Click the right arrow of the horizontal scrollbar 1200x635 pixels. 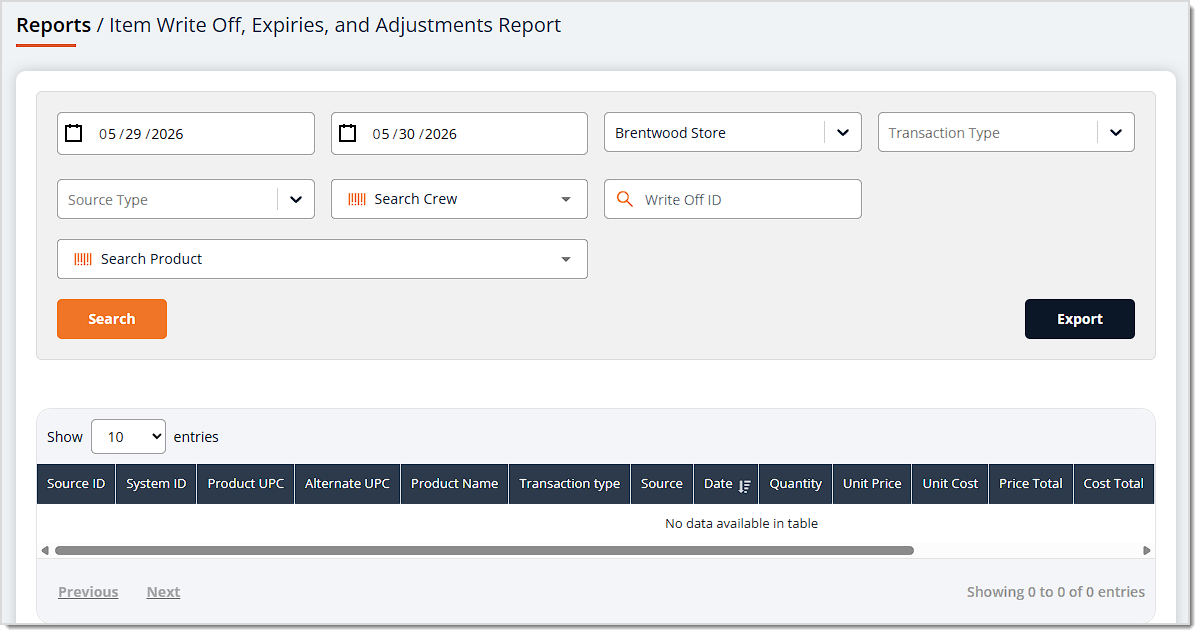coord(1147,550)
